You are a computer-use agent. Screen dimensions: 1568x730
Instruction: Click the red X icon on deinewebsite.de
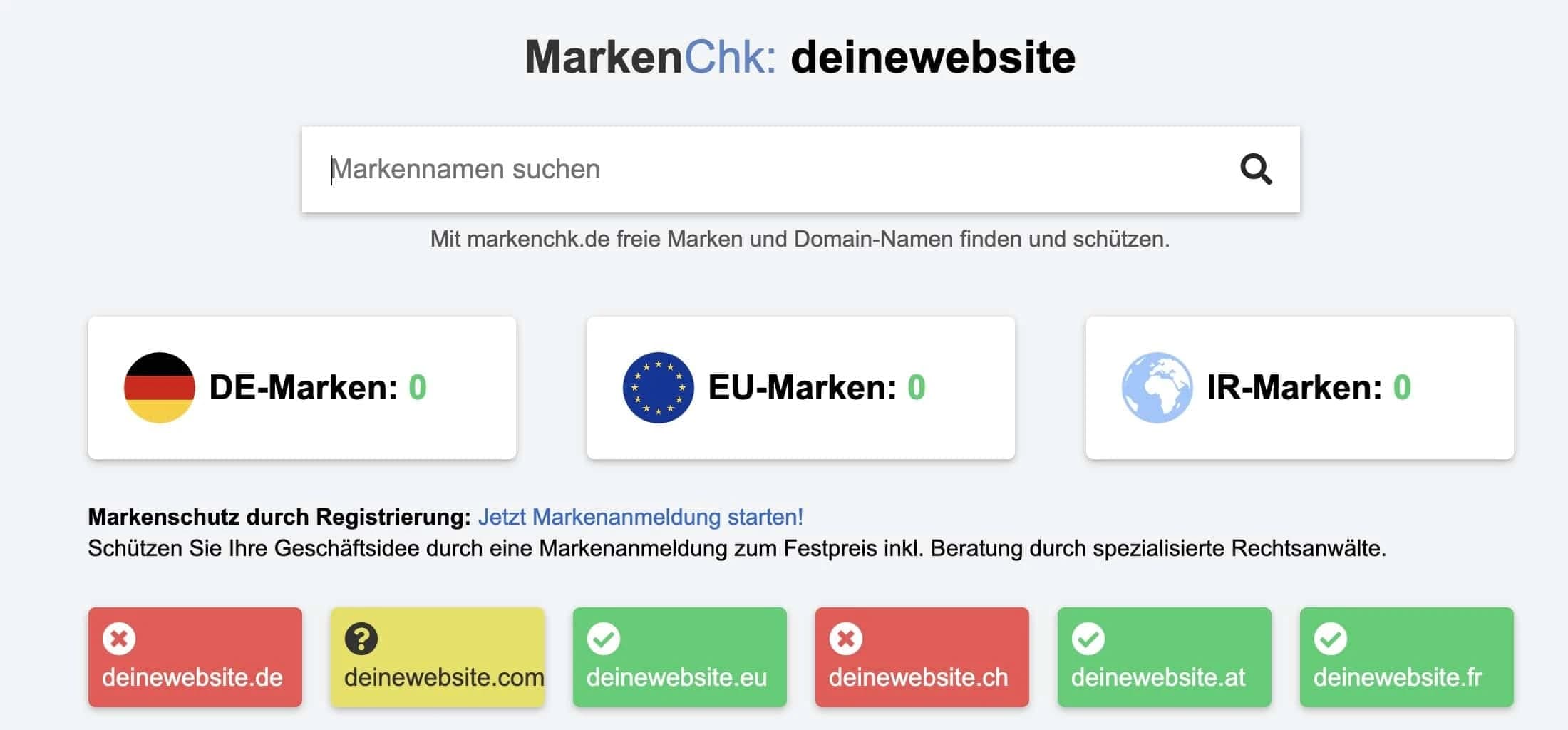coord(120,639)
